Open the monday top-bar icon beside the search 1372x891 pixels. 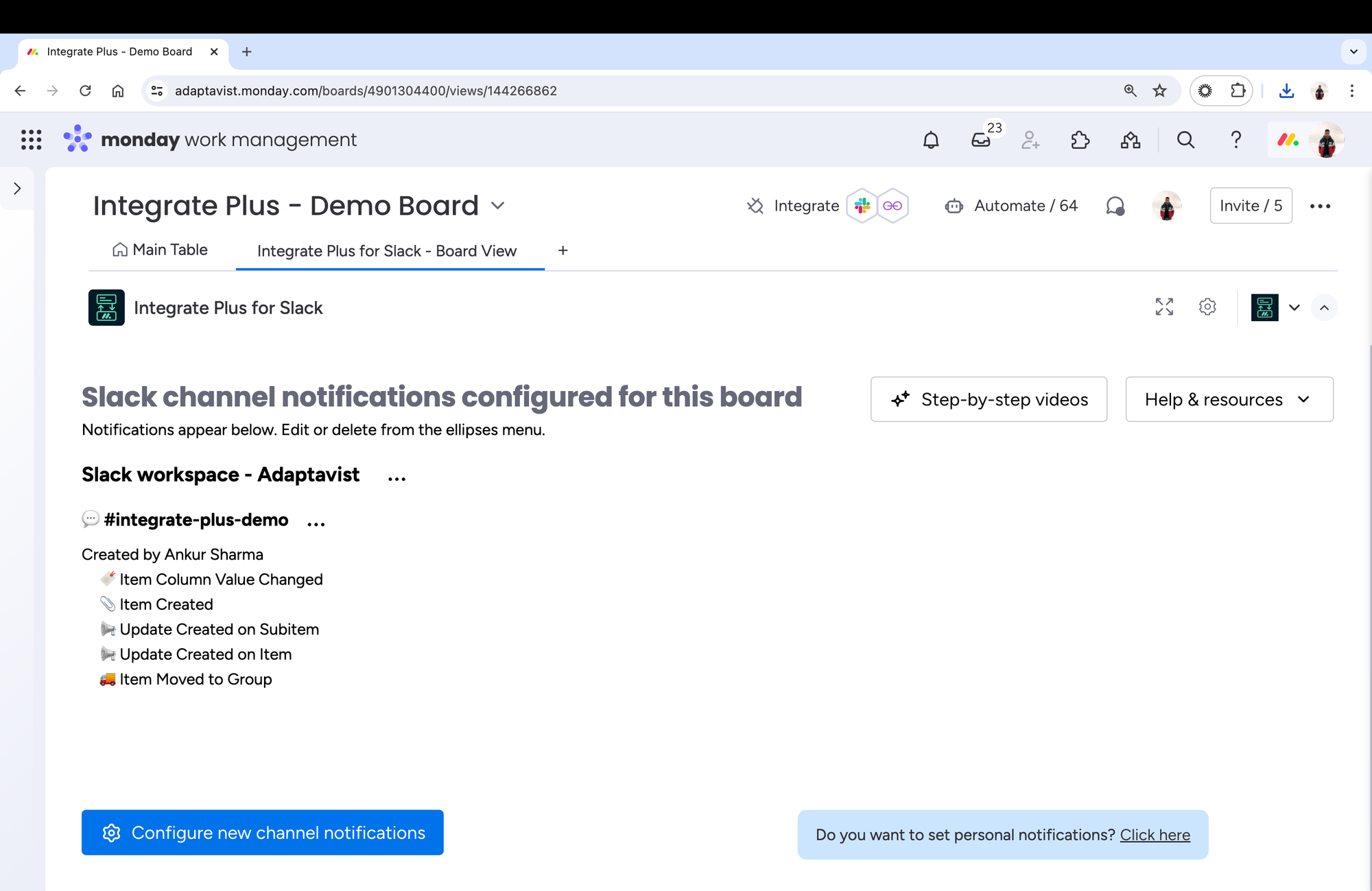(x=1131, y=140)
